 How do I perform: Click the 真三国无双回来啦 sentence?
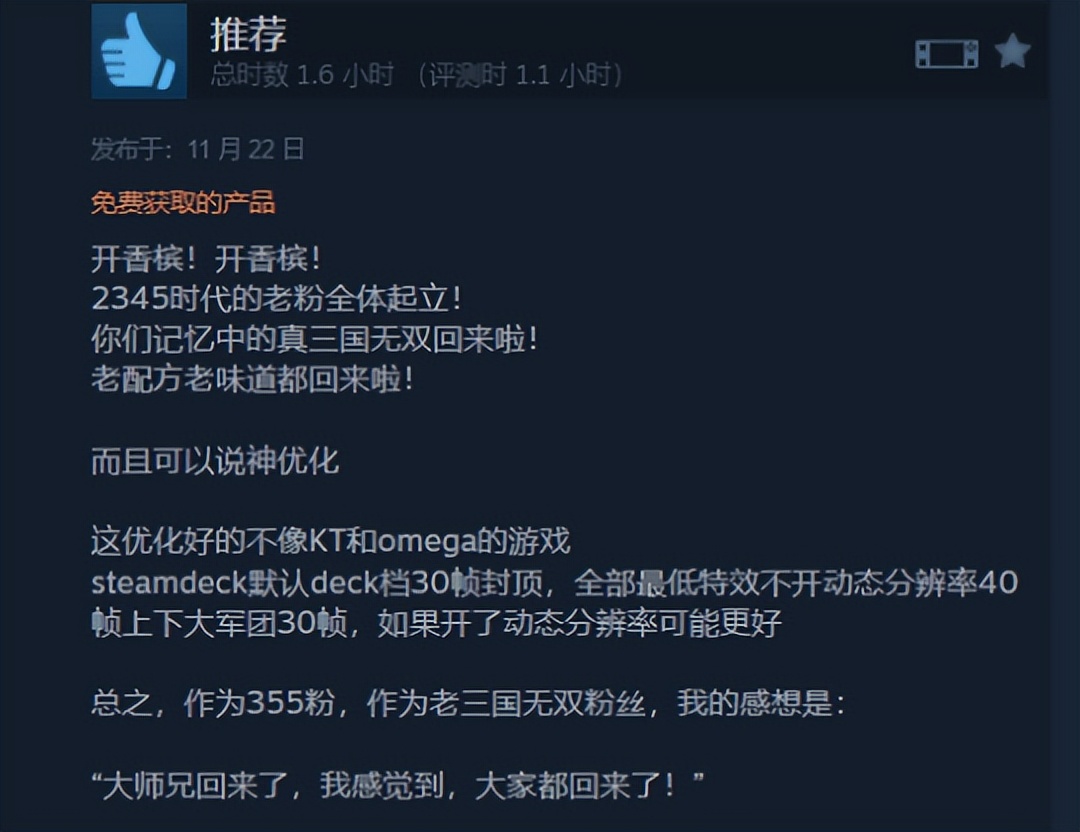tap(315, 339)
